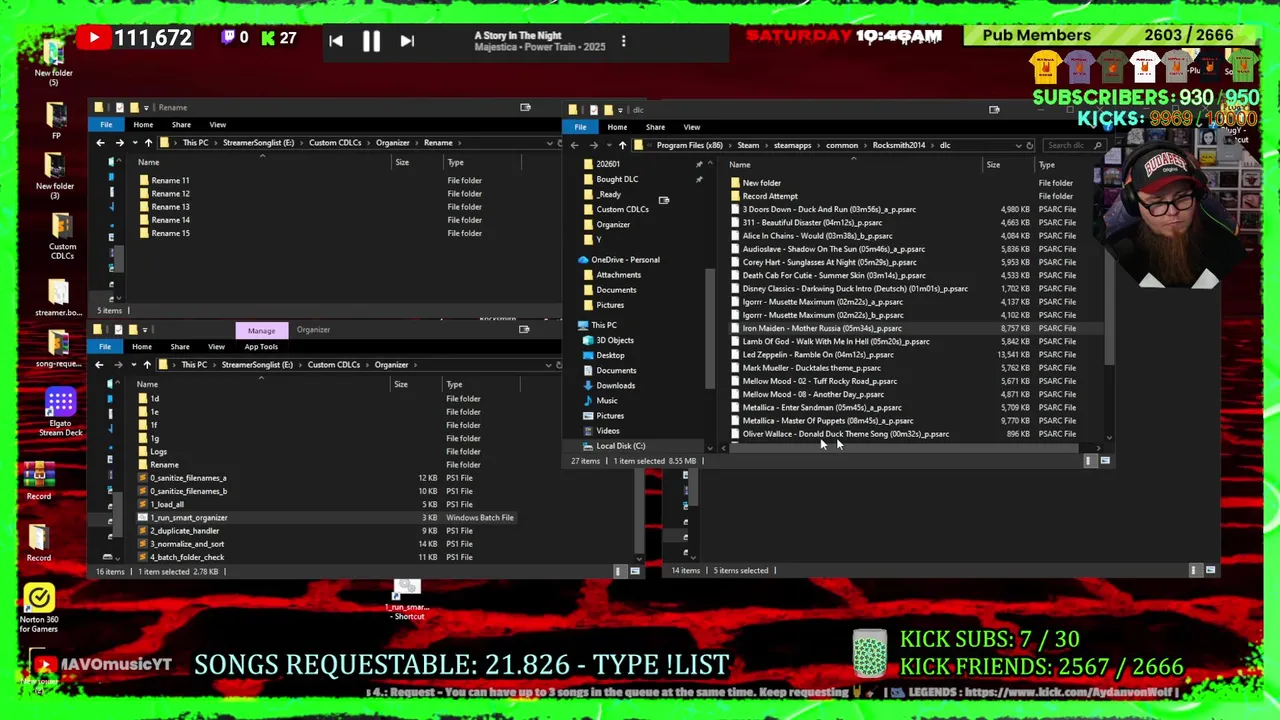Screen dimensions: 1280x720
Task: Open recent locations dropdown in dlc window
Action: point(608,145)
